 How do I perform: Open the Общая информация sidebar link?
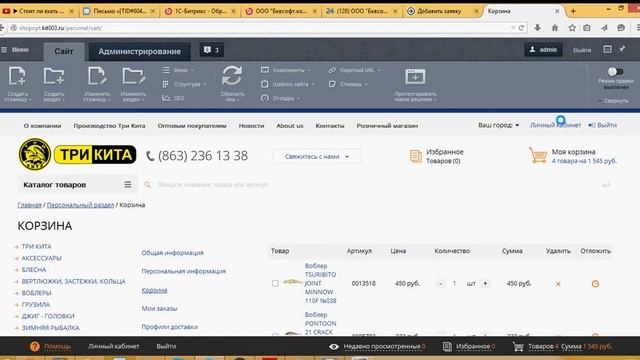click(172, 253)
